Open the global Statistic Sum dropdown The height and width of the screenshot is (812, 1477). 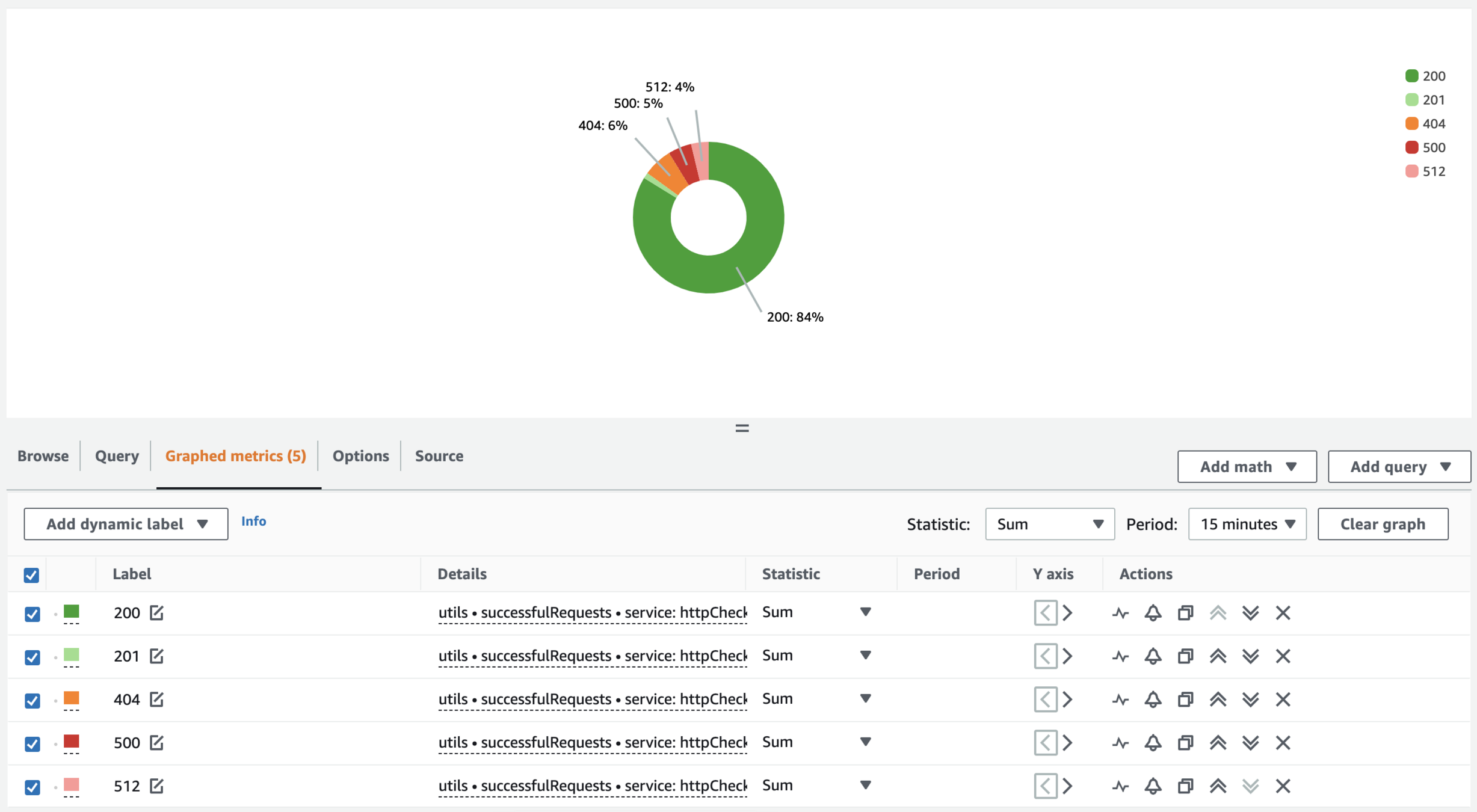coord(1049,524)
